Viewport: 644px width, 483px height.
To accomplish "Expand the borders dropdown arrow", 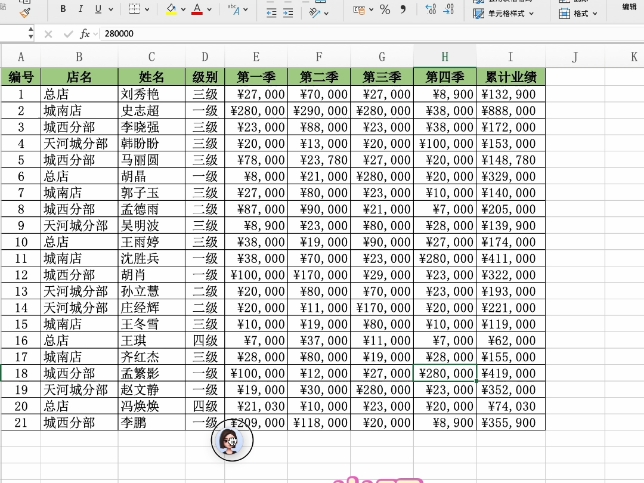I will tap(147, 9).
